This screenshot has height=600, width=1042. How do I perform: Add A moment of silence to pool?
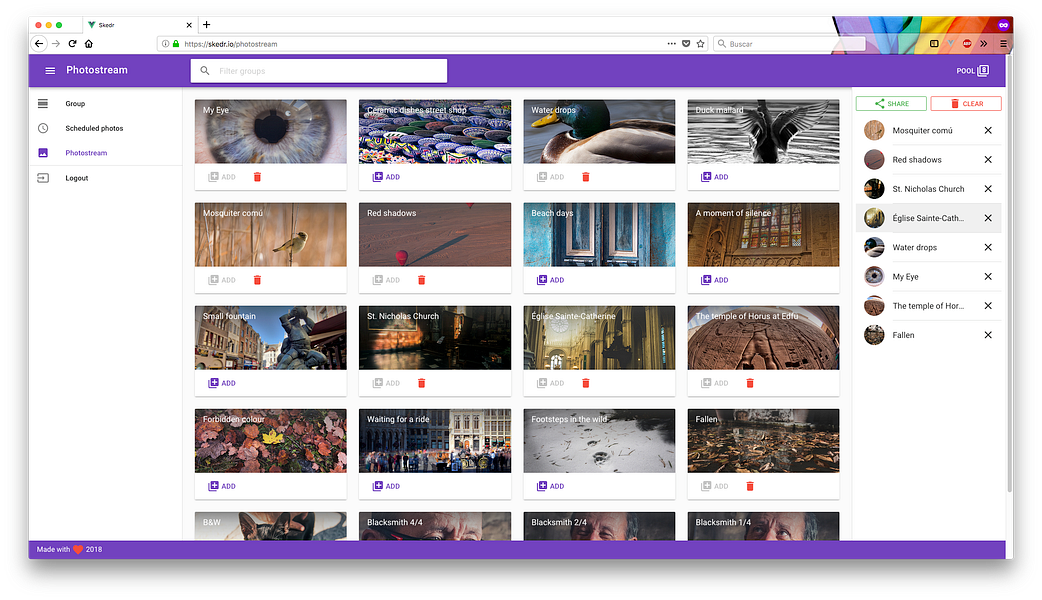pyautogui.click(x=714, y=280)
